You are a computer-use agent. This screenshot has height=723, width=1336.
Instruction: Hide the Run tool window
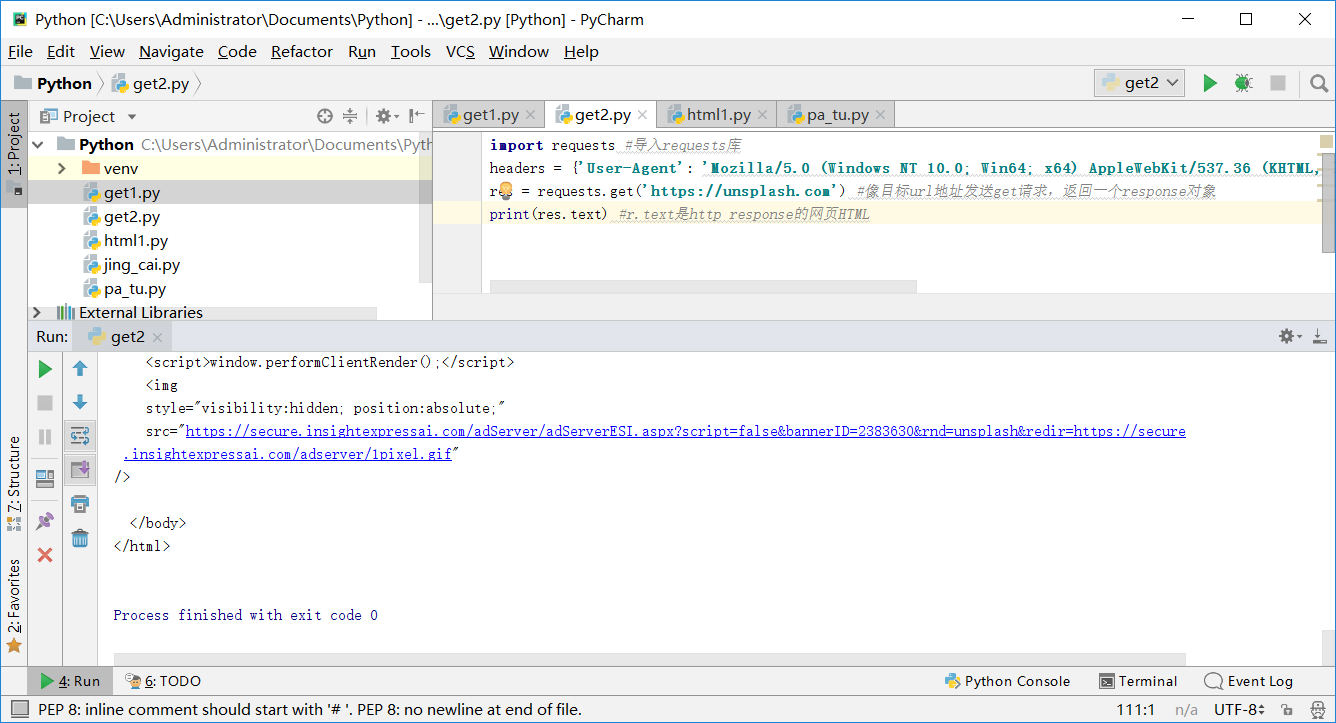[x=1319, y=336]
